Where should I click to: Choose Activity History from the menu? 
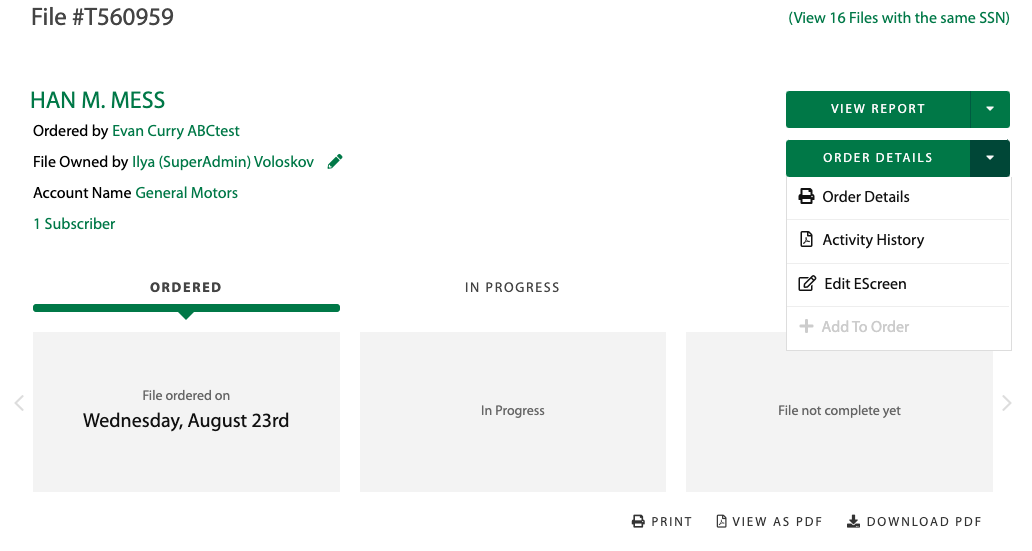(x=873, y=240)
